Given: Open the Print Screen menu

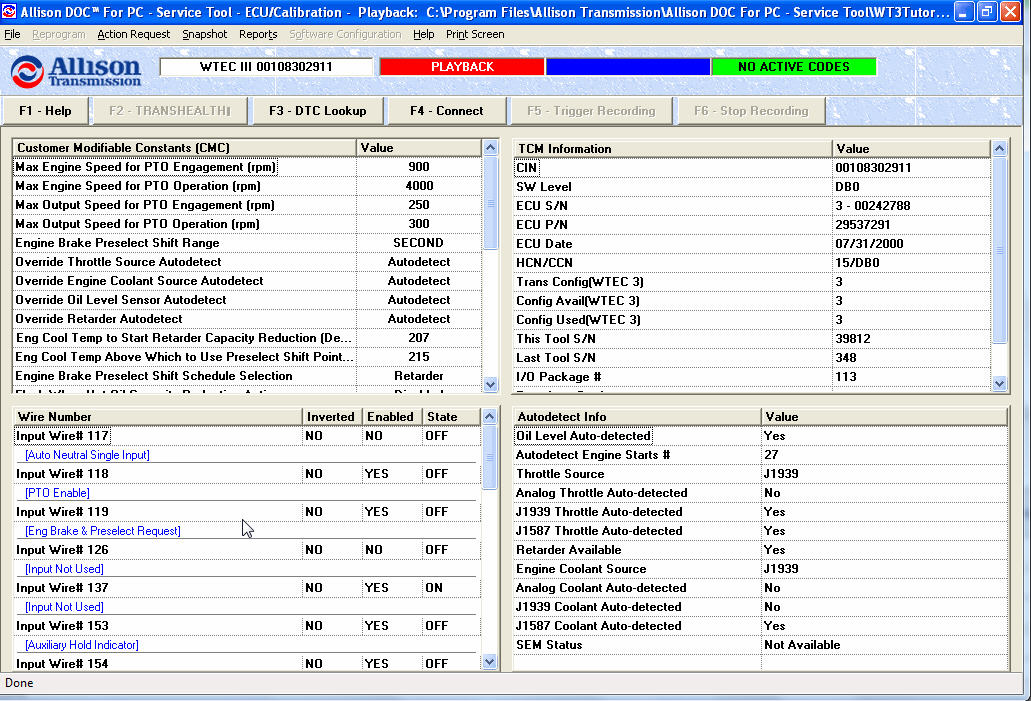Looking at the screenshot, I should (475, 34).
